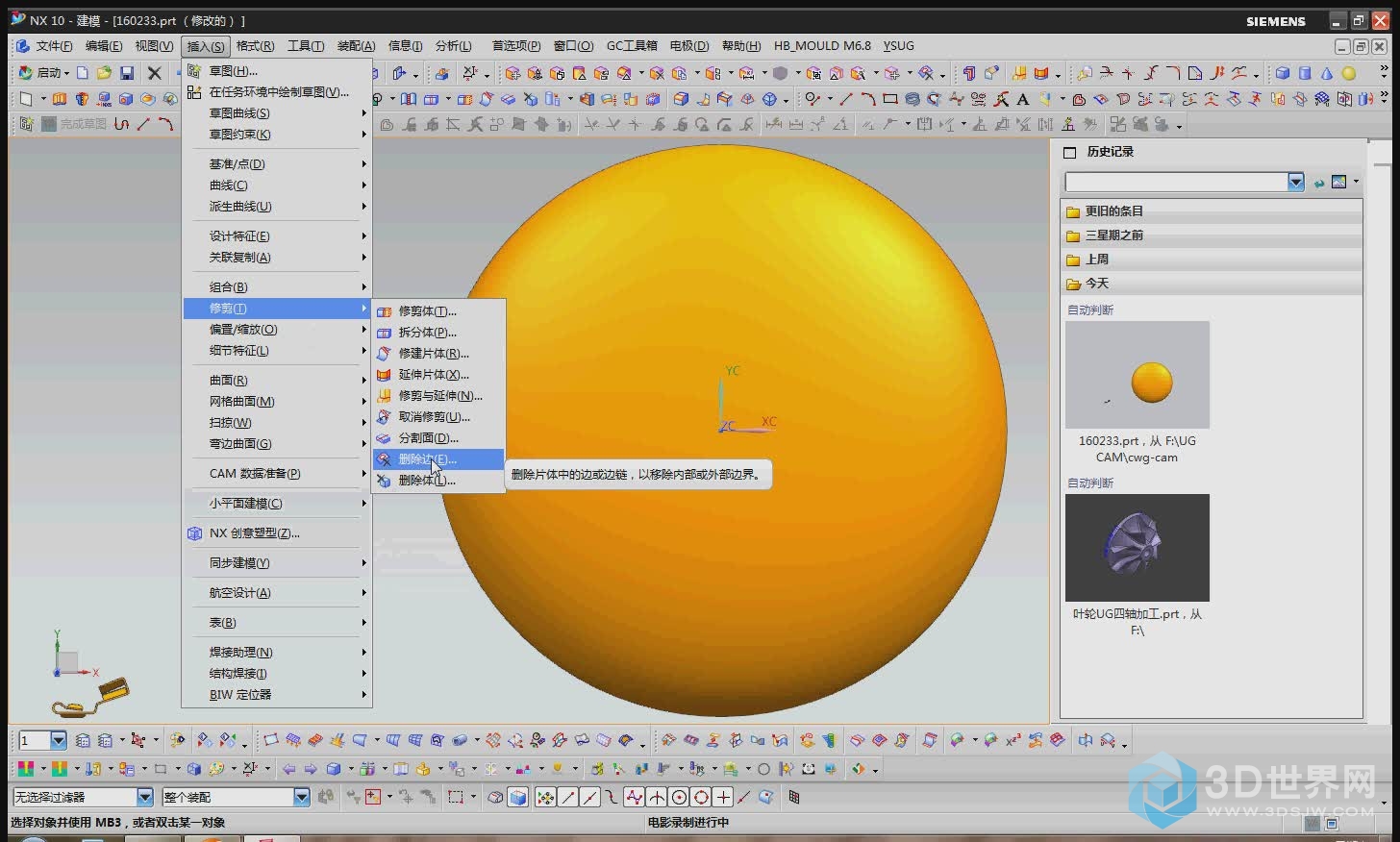Click the Save icon in top toolbar
The image size is (1400, 842).
pyautogui.click(x=126, y=73)
